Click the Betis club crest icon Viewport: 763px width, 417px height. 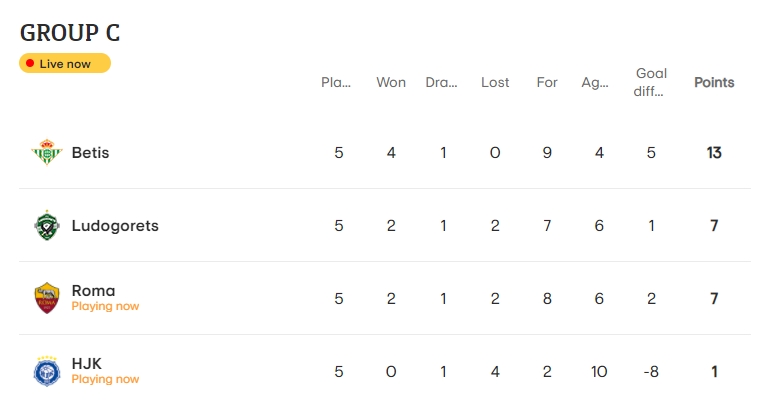[x=47, y=152]
